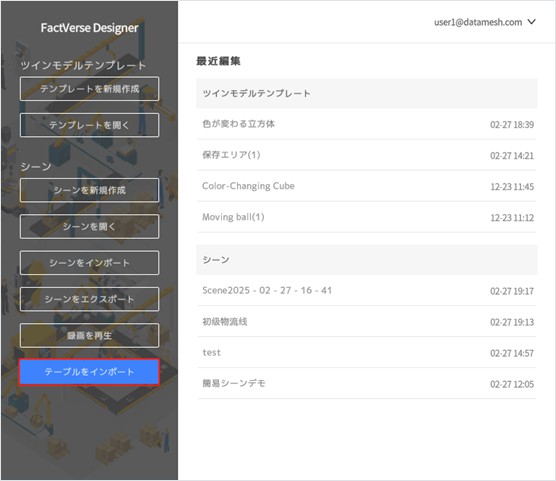
Task: Click シーン section header in recent list
Action: point(367,260)
